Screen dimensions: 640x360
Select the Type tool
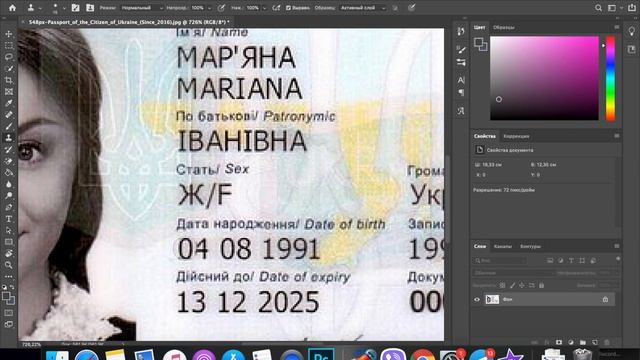(9, 219)
